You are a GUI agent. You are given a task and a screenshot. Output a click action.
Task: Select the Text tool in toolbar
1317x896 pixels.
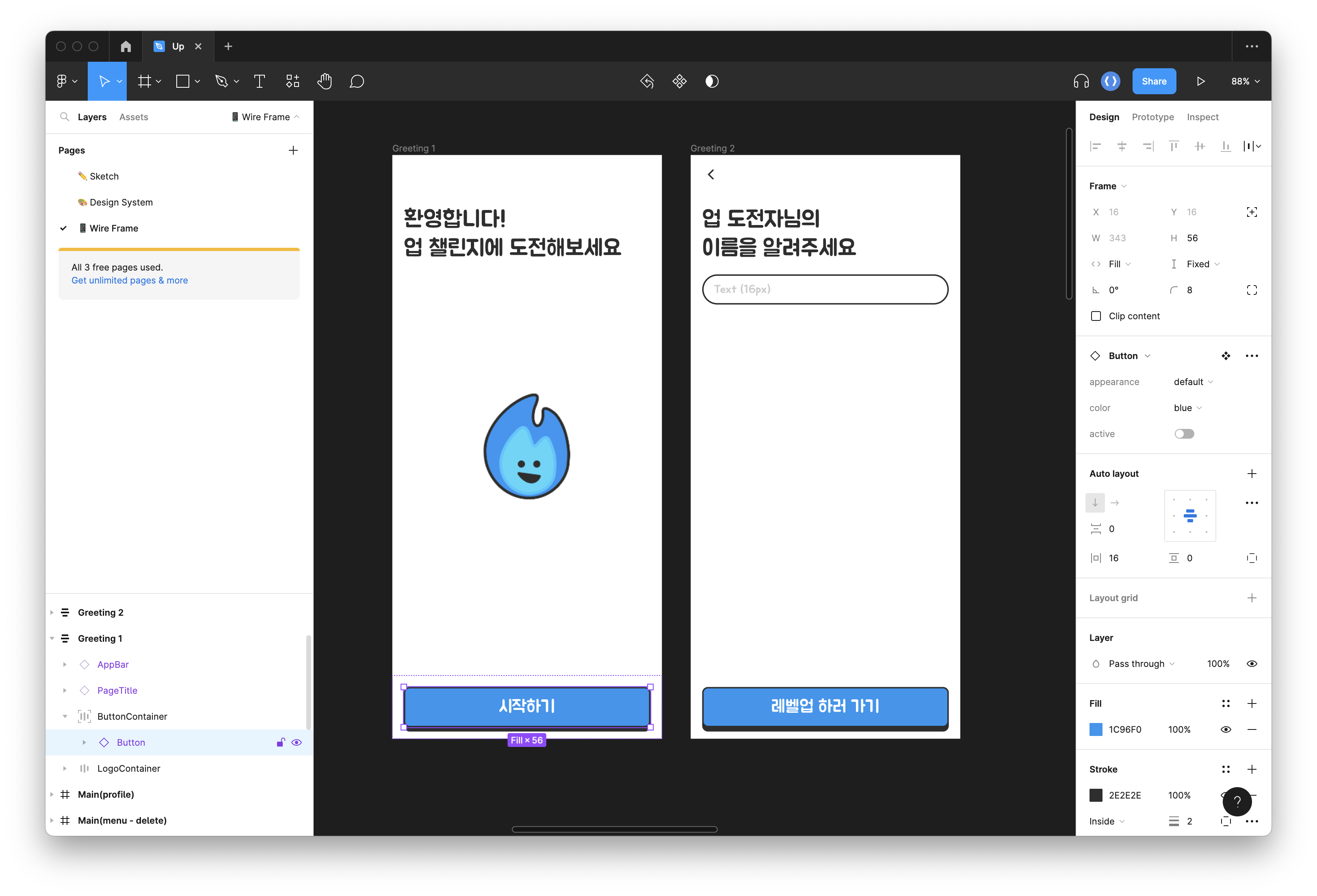[259, 81]
